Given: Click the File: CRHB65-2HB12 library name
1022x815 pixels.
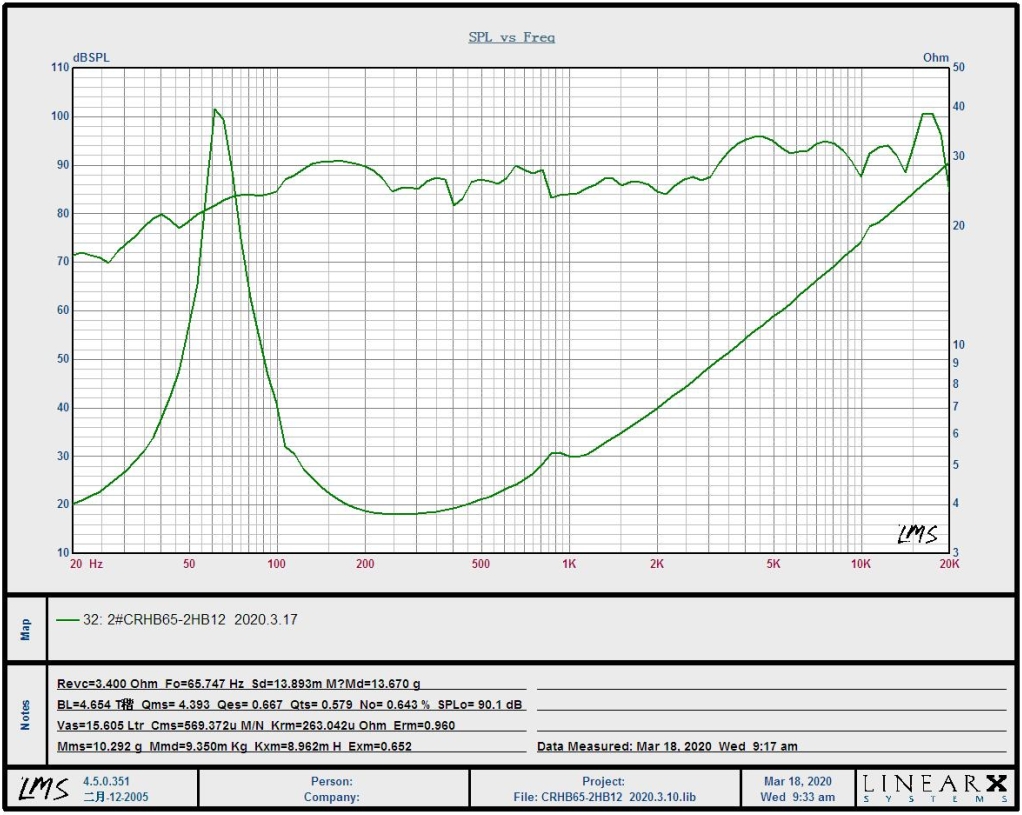Looking at the screenshot, I should click(x=603, y=797).
